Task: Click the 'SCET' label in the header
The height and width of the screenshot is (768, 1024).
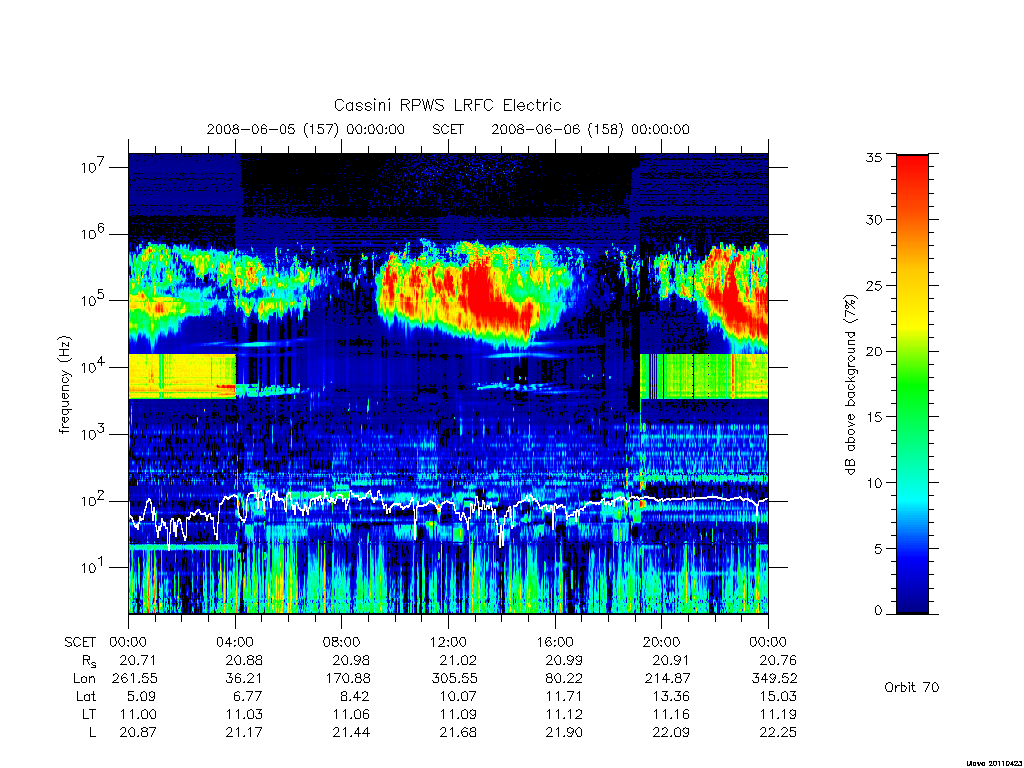Action: click(x=448, y=129)
